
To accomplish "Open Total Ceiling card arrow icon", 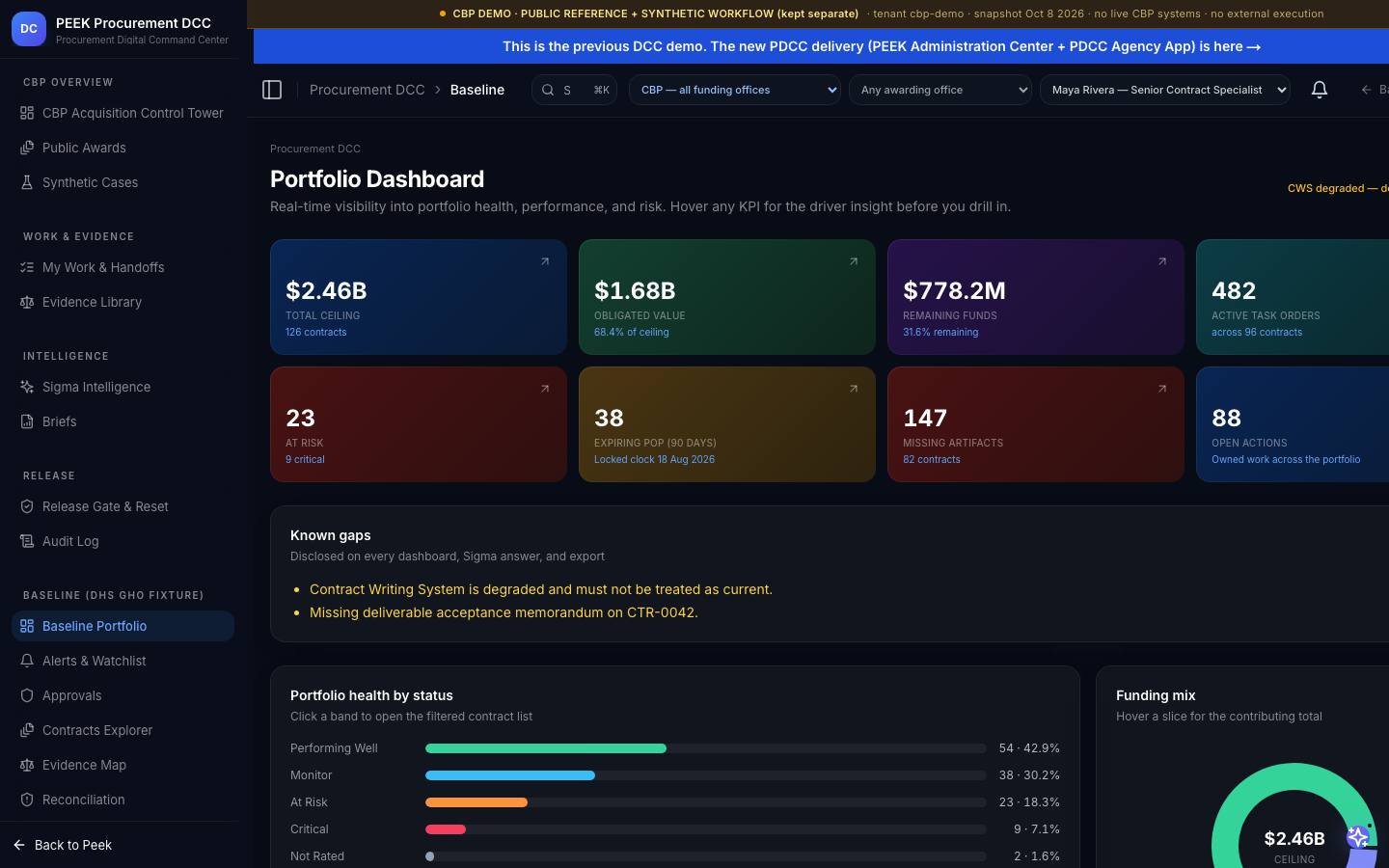I will [545, 261].
